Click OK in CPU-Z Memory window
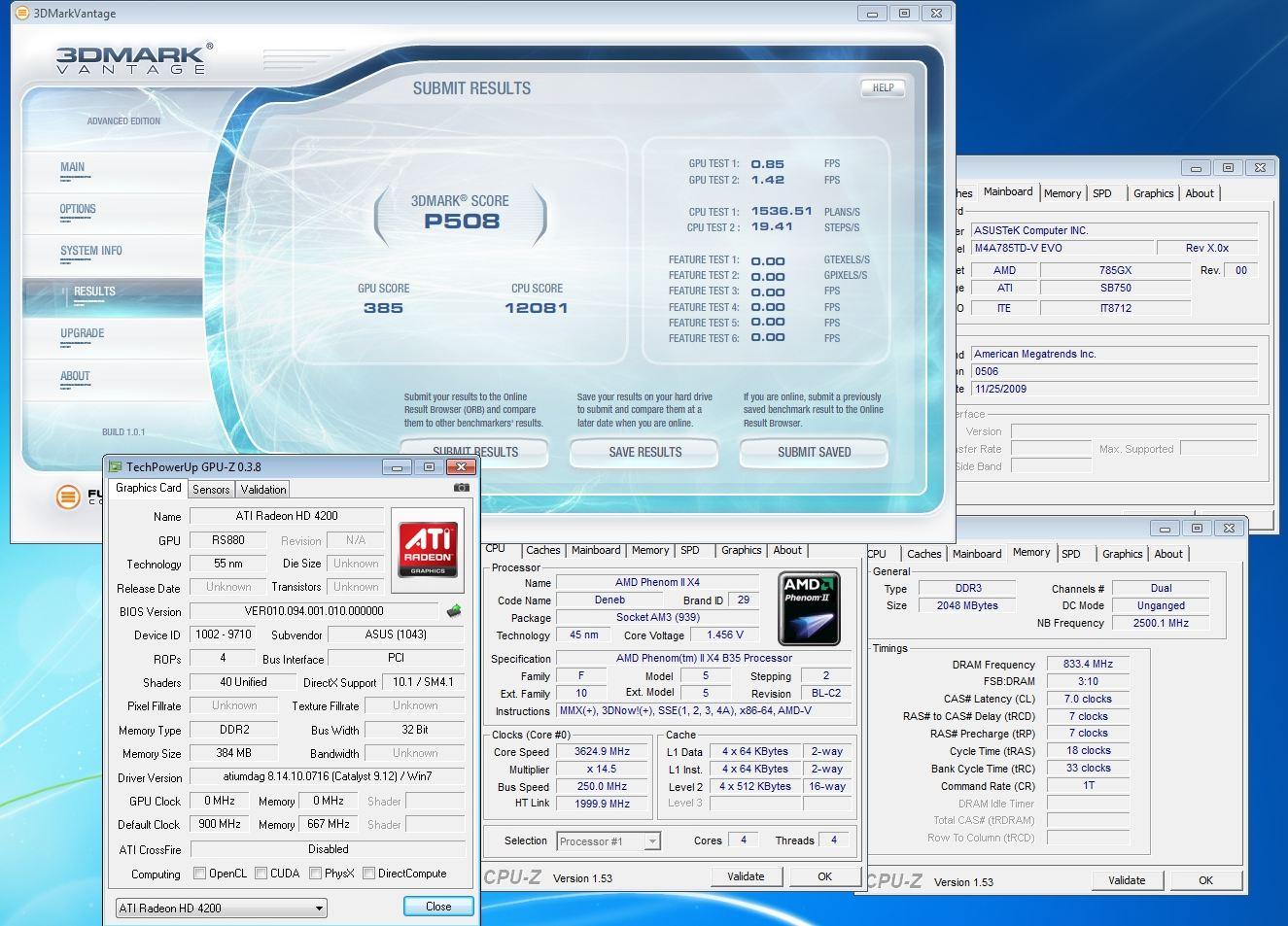1288x926 pixels. tap(1205, 880)
